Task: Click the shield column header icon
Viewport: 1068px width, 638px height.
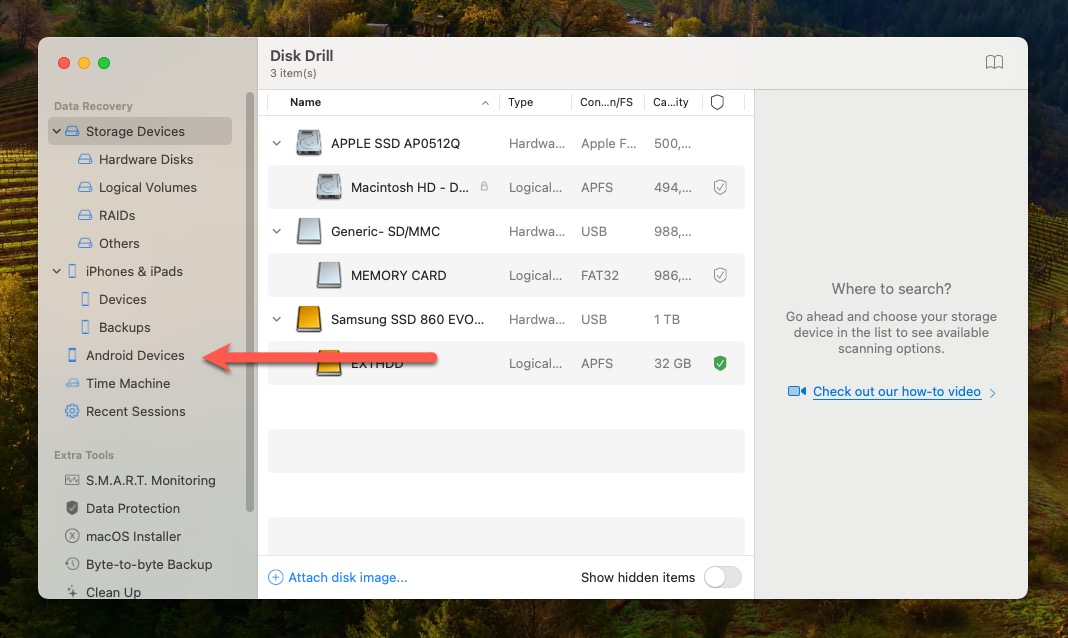Action: (x=717, y=102)
